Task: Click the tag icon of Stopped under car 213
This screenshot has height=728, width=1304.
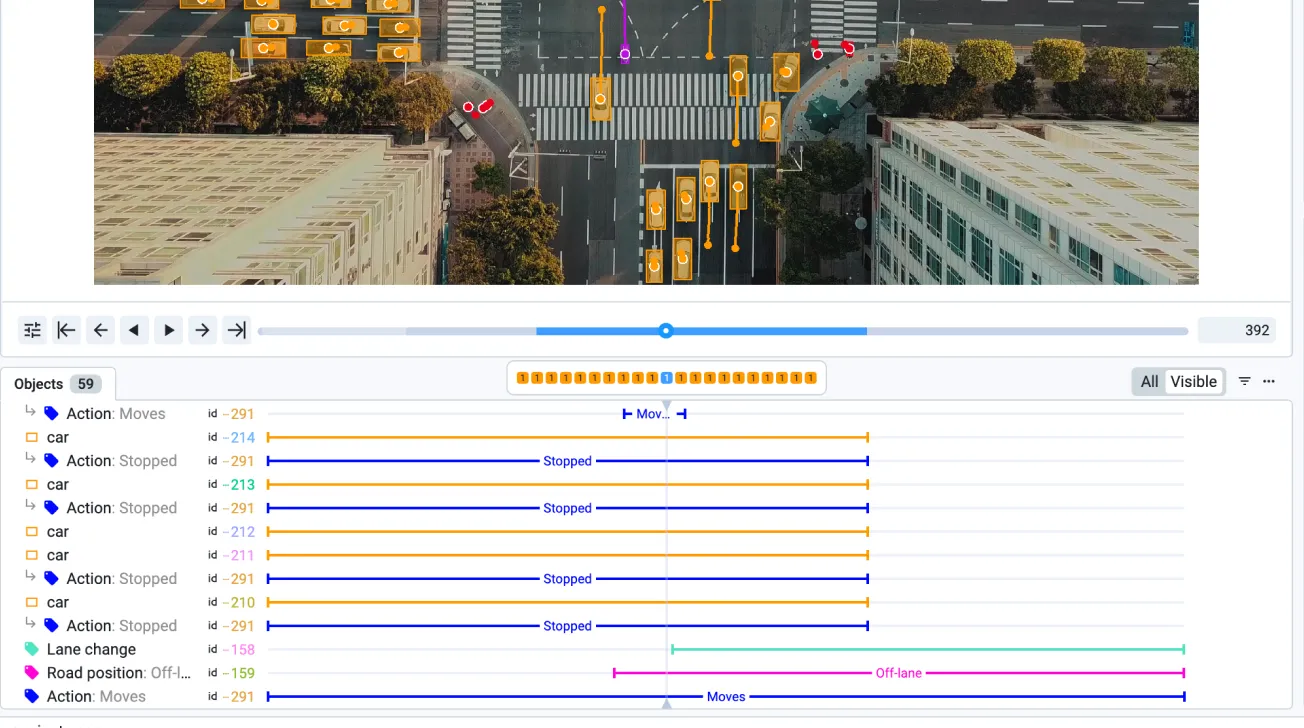Action: click(52, 507)
